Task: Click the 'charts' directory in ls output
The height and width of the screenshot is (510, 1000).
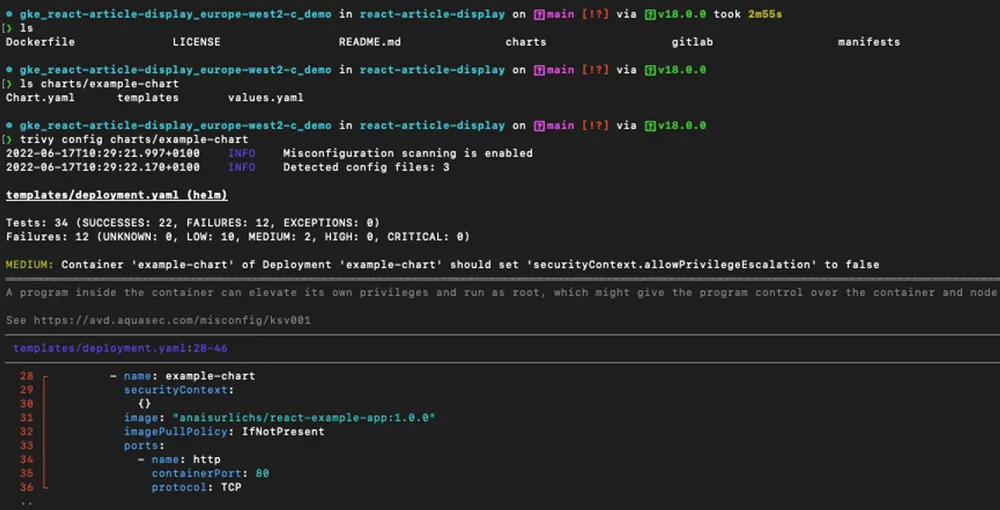Action: coord(526,42)
